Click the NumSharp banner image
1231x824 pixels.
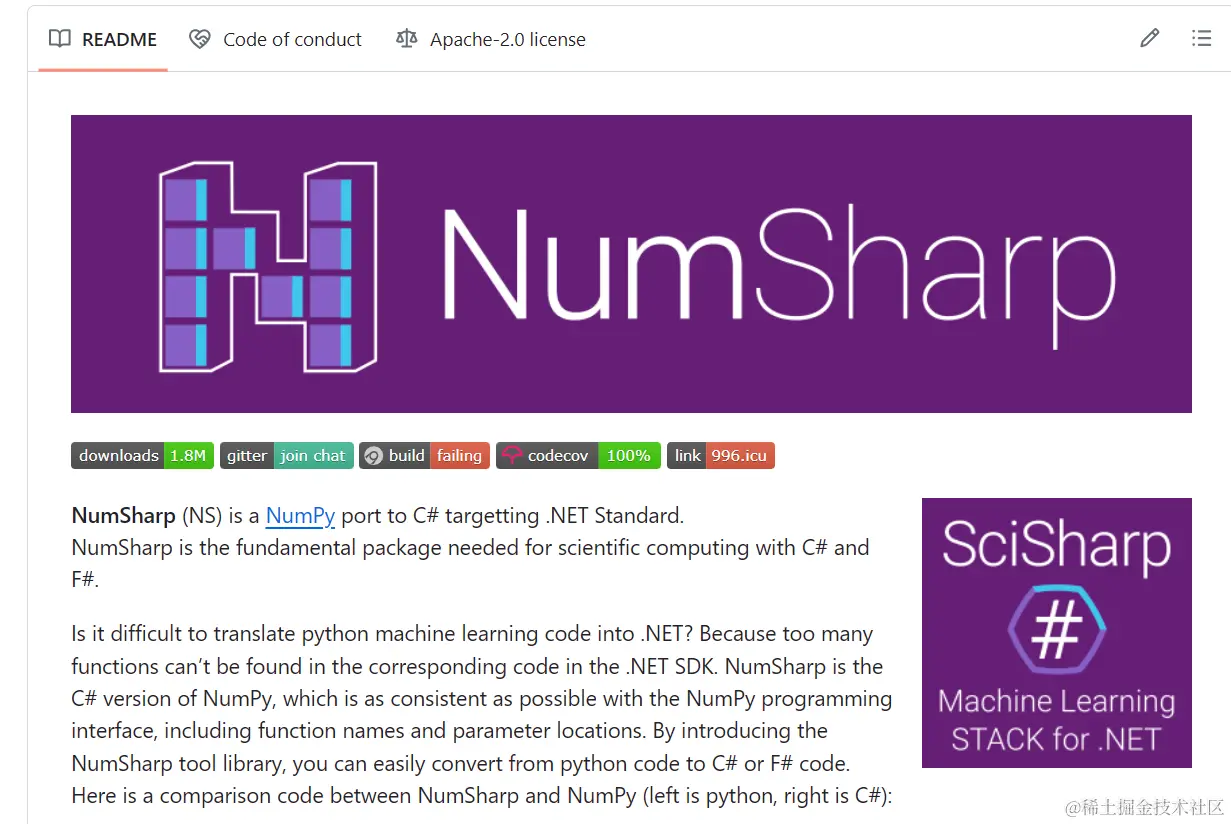tap(631, 264)
